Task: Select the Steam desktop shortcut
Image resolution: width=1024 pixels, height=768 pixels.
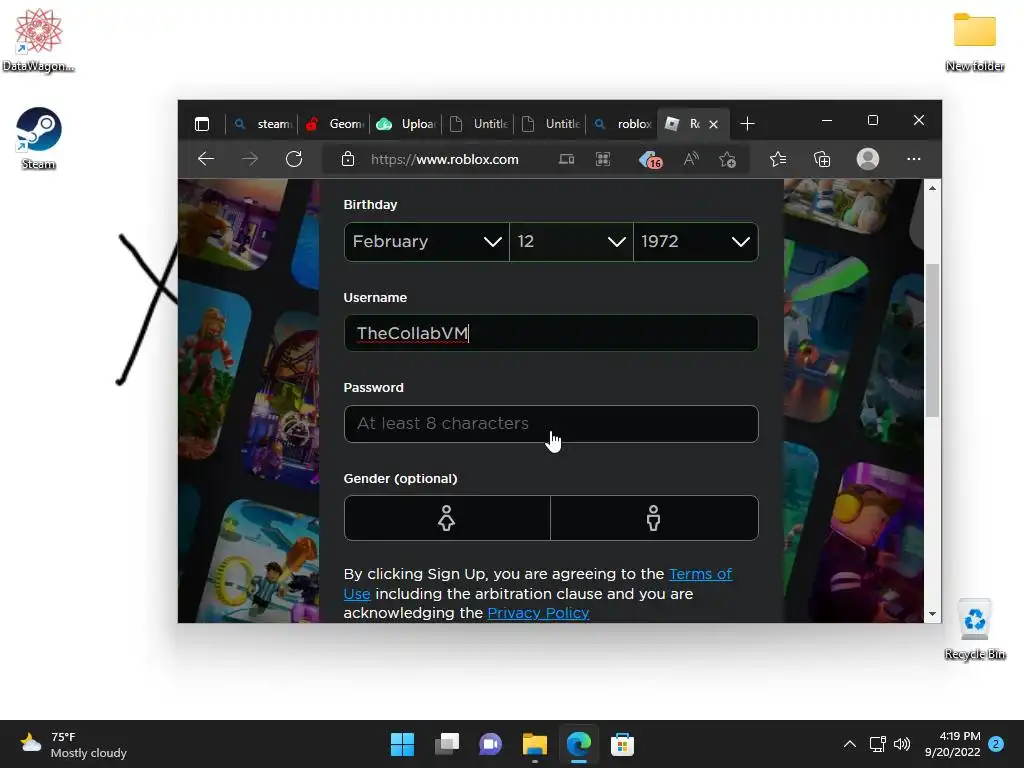Action: (39, 138)
